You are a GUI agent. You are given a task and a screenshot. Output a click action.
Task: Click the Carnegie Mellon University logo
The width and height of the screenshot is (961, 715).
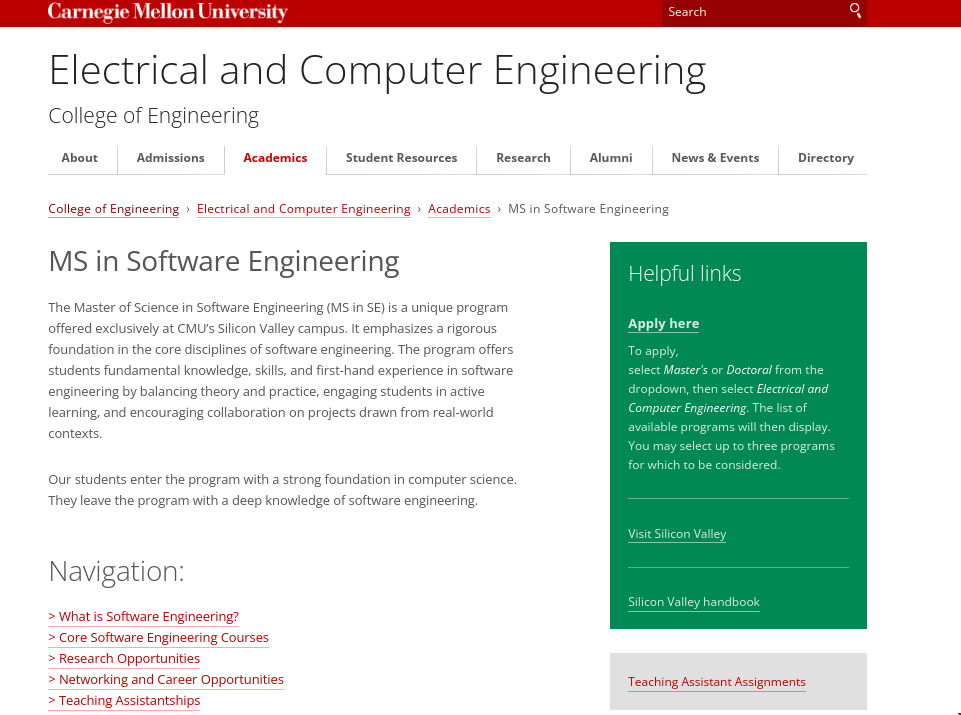click(x=168, y=12)
